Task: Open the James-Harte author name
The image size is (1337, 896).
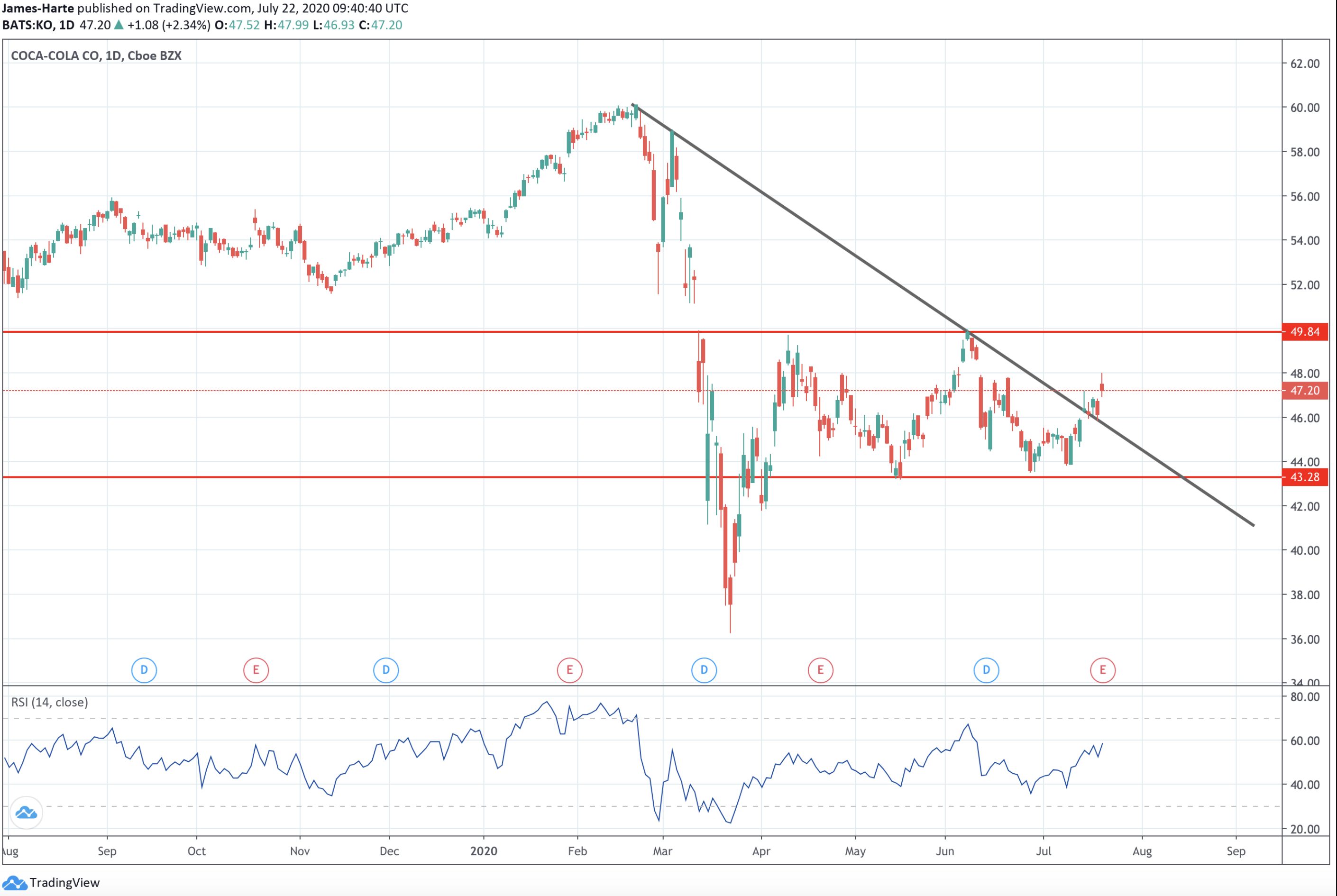Action: point(38,9)
